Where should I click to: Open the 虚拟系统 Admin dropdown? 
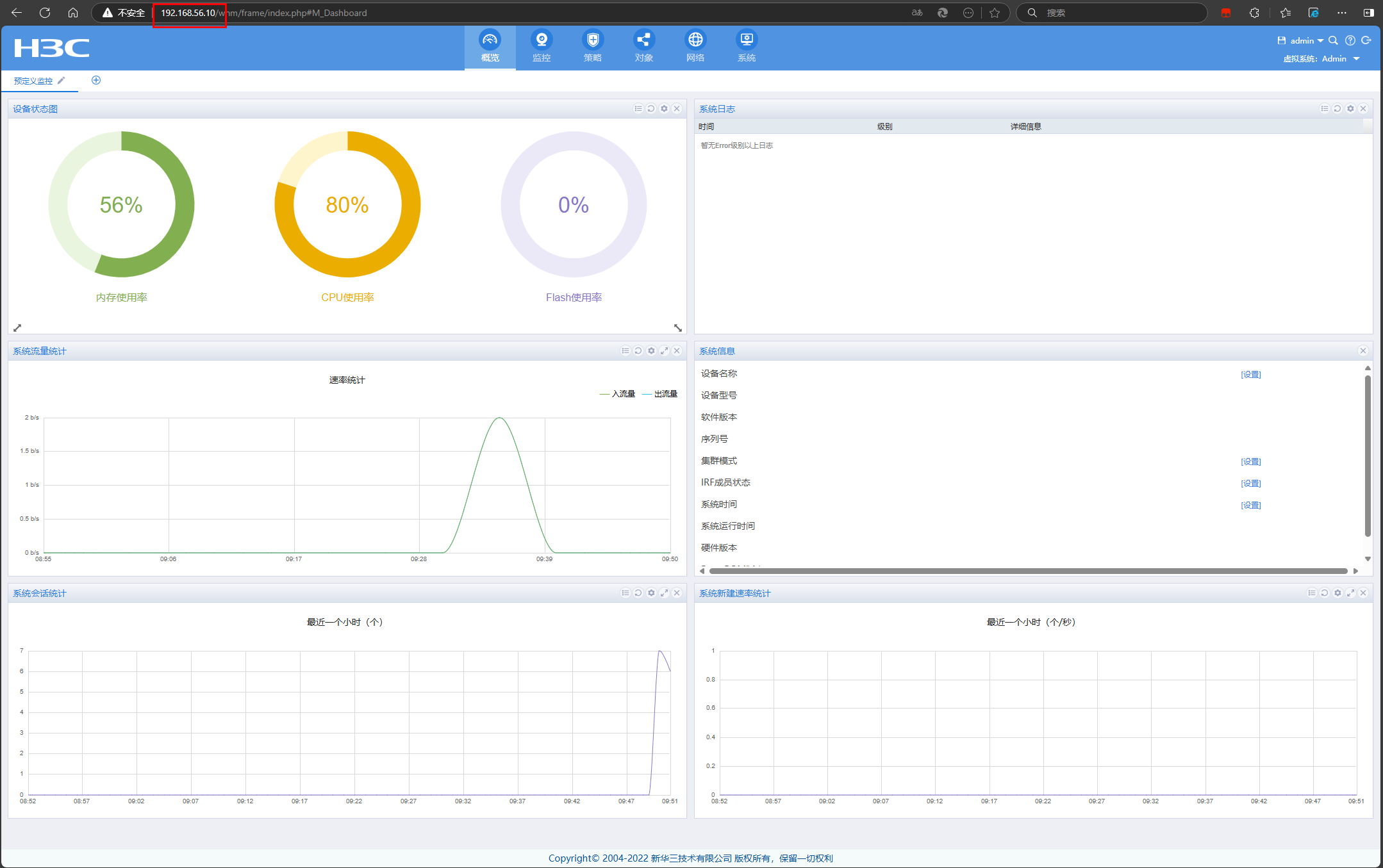tap(1356, 59)
